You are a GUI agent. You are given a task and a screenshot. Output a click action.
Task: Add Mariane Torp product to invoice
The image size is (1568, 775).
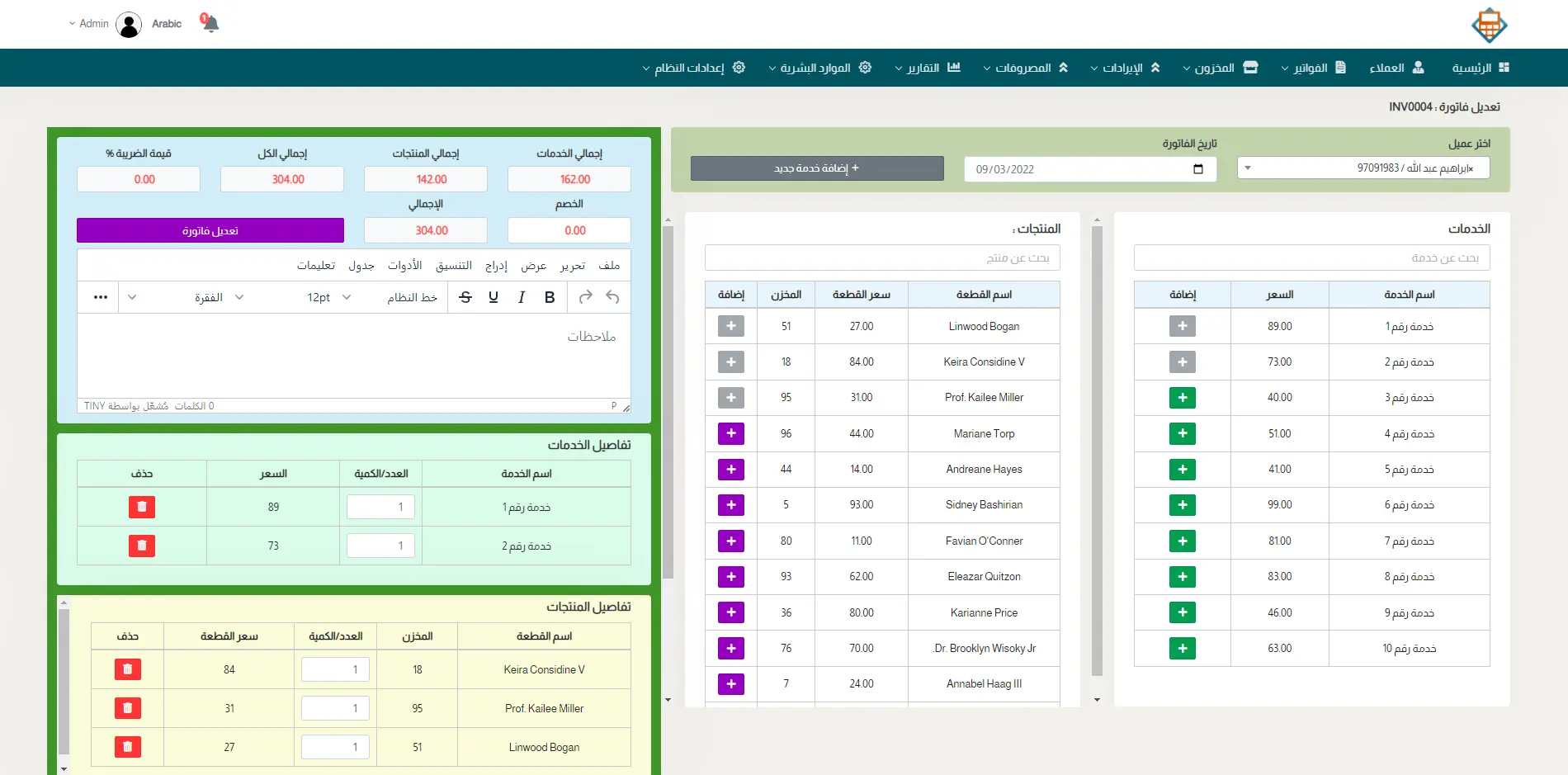(x=731, y=433)
